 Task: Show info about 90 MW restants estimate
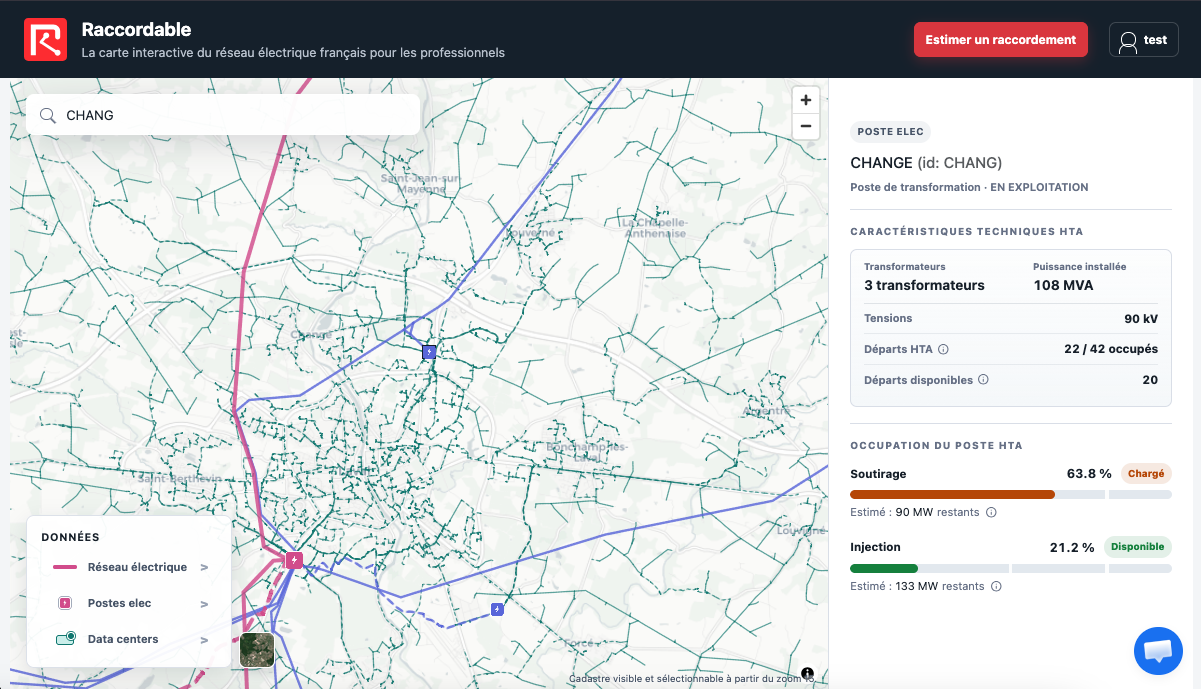click(991, 513)
